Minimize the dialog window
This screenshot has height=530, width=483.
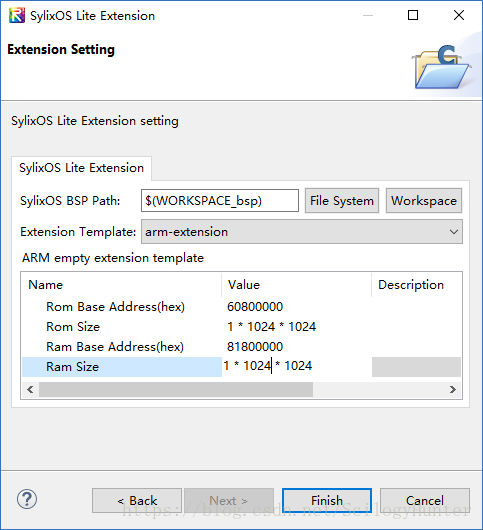point(368,15)
